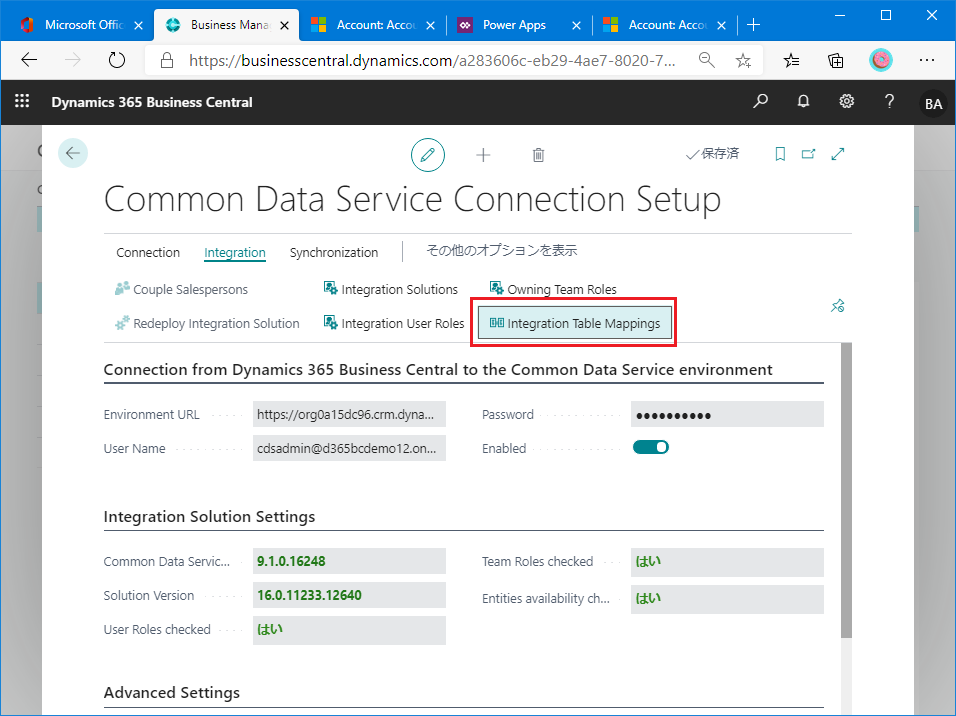Select the Synchronization menu tab
Screen dimensions: 956x716
pos(334,252)
